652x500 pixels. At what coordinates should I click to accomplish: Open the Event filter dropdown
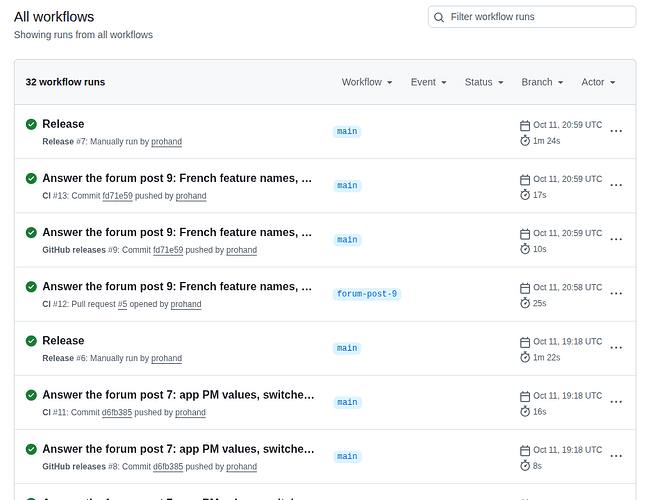[x=428, y=82]
